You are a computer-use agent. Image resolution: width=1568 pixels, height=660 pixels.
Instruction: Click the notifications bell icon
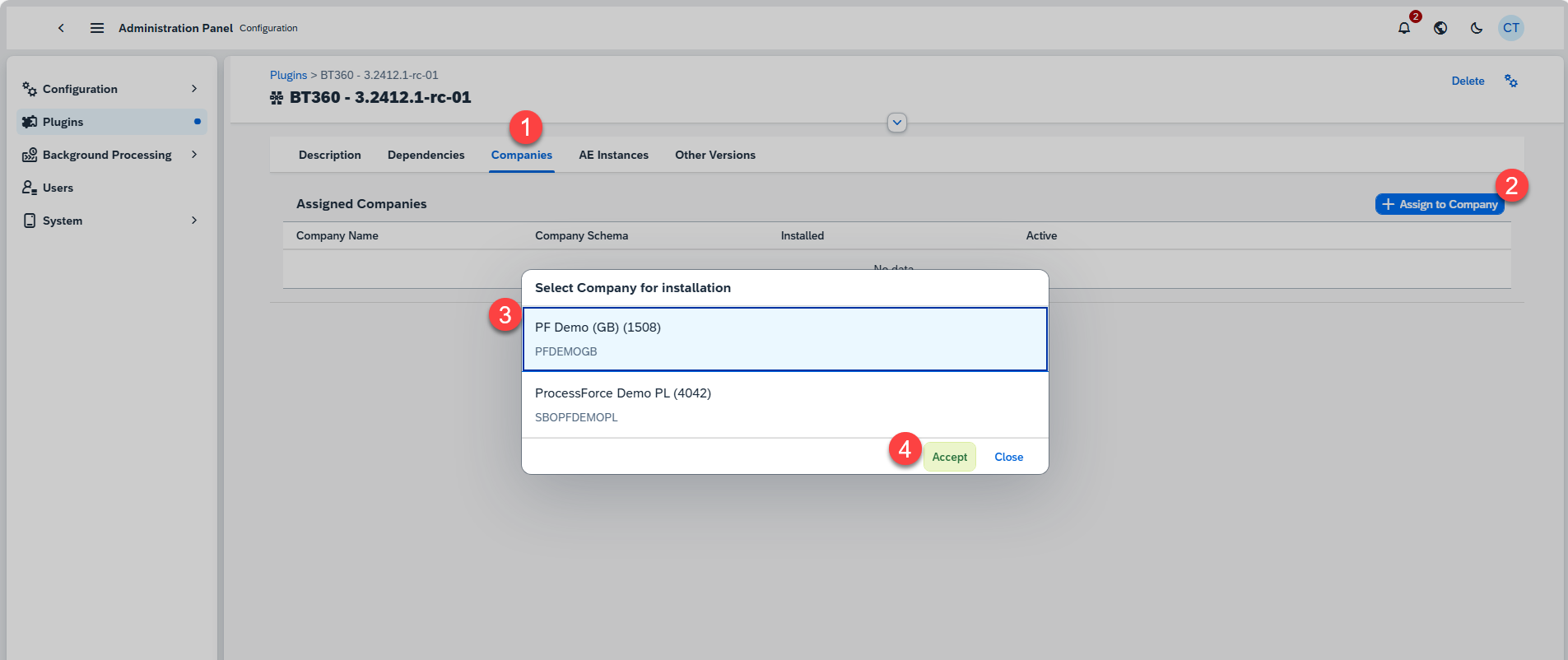[x=1404, y=28]
